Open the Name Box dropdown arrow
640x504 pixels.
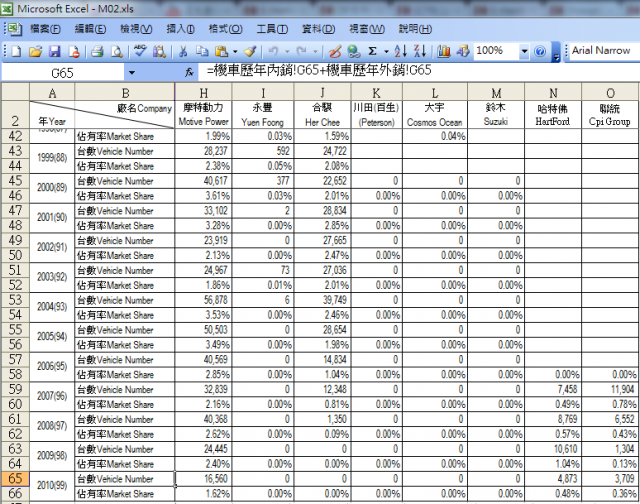131,73
